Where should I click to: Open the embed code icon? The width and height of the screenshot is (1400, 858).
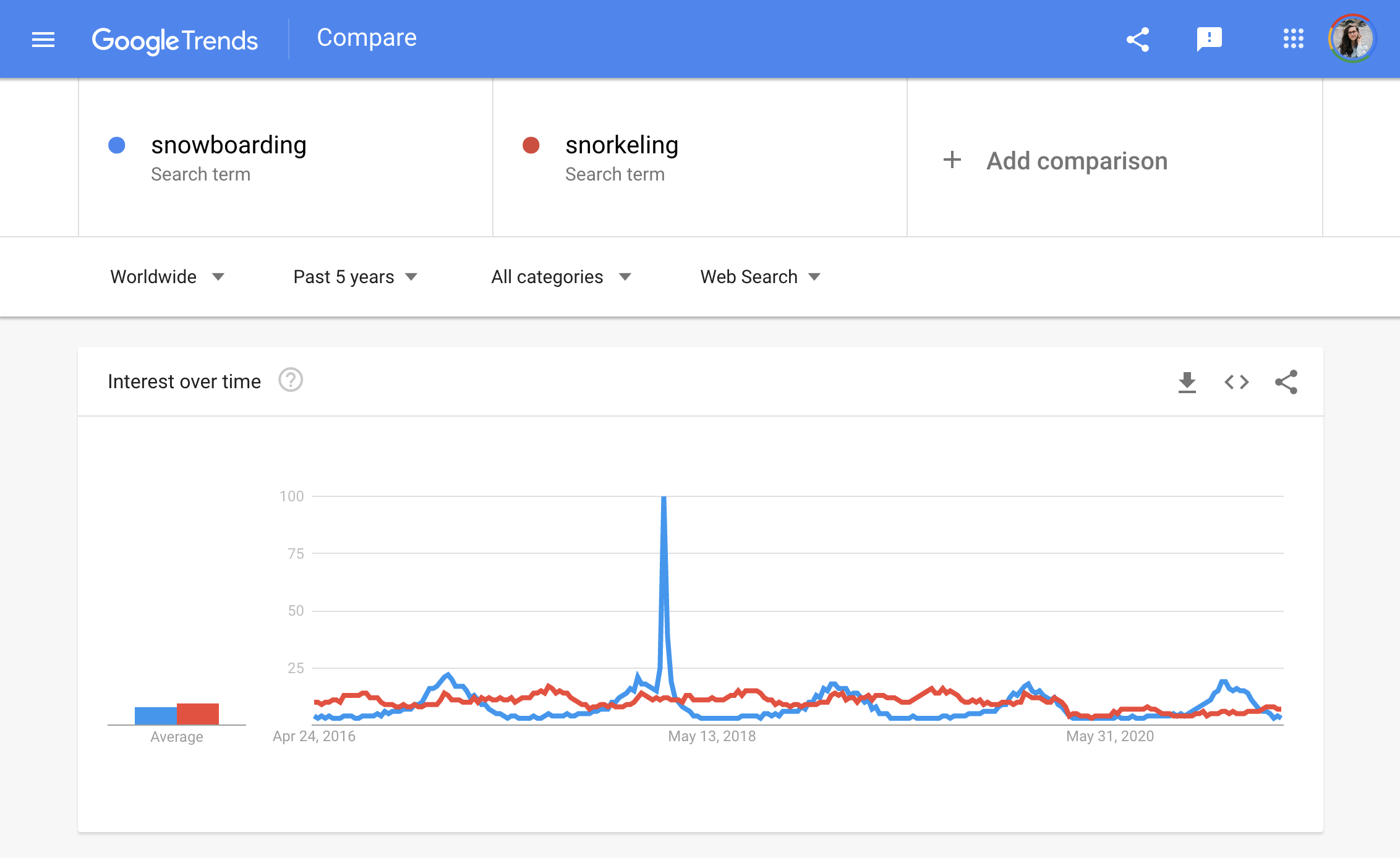tap(1237, 382)
